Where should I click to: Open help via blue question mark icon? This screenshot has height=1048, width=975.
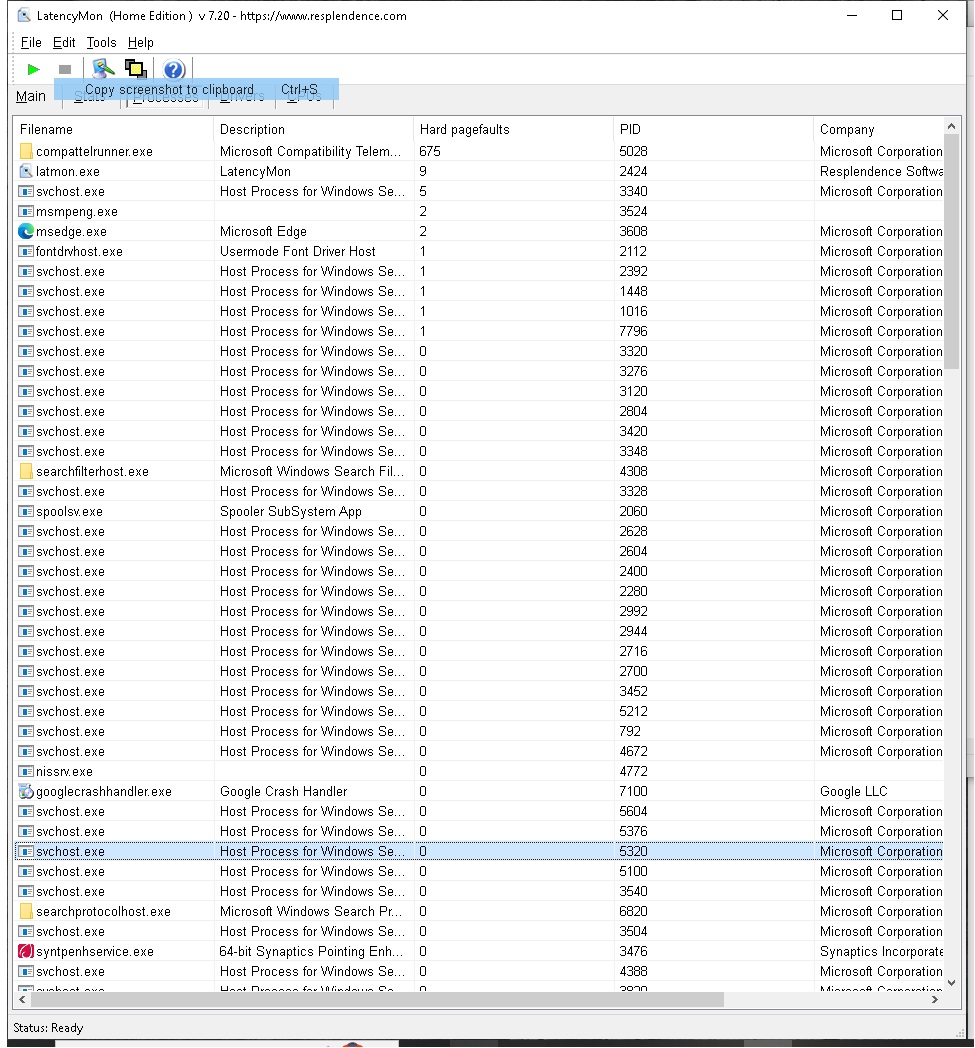174,69
